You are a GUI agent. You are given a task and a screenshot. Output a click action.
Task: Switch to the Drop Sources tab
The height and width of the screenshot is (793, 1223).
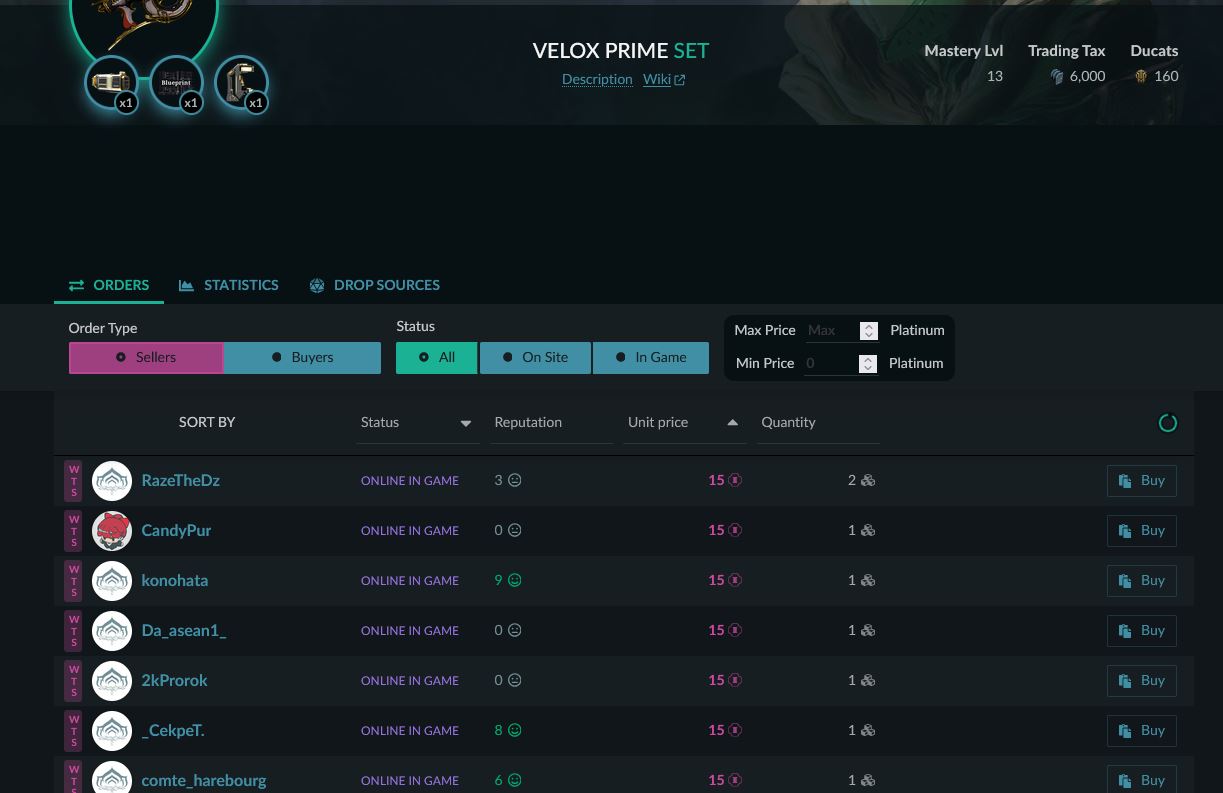click(374, 286)
